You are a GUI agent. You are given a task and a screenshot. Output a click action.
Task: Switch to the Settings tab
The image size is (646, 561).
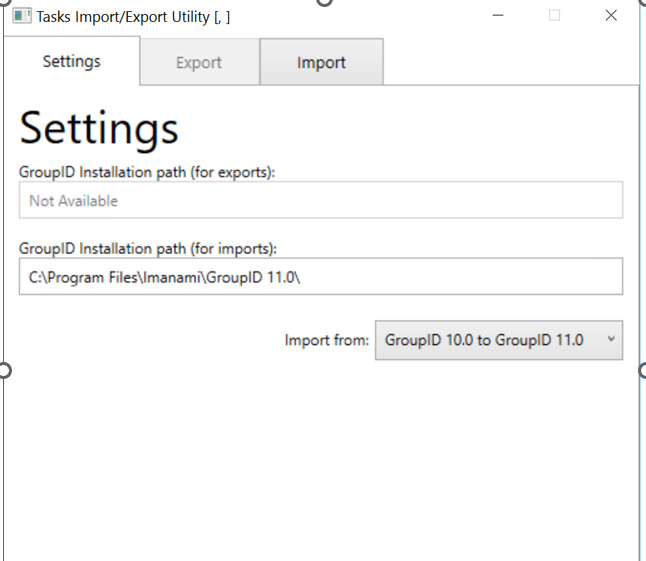[72, 61]
